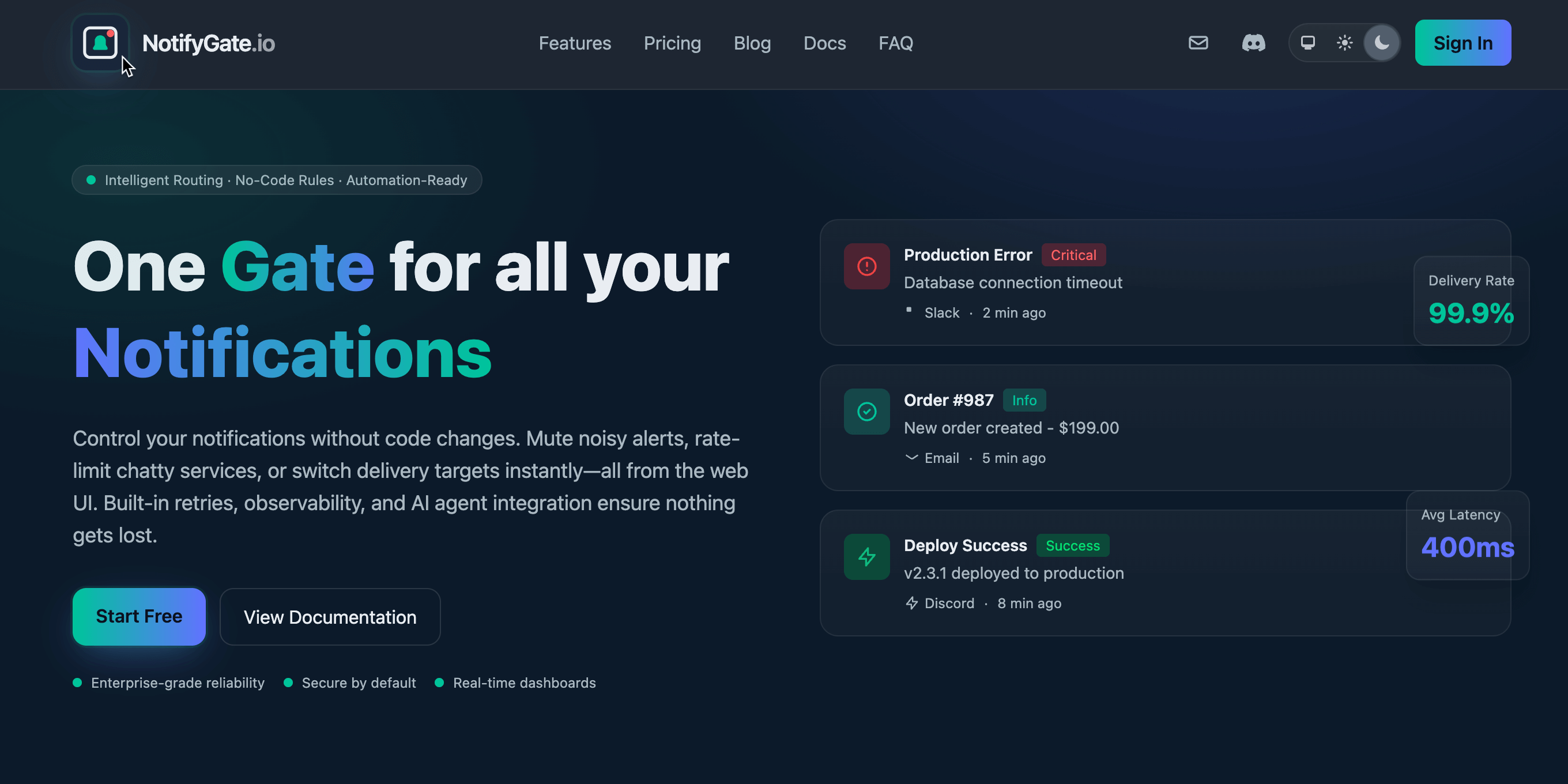This screenshot has height=784, width=1568.
Task: Switch theme to system mode
Action: point(1307,43)
